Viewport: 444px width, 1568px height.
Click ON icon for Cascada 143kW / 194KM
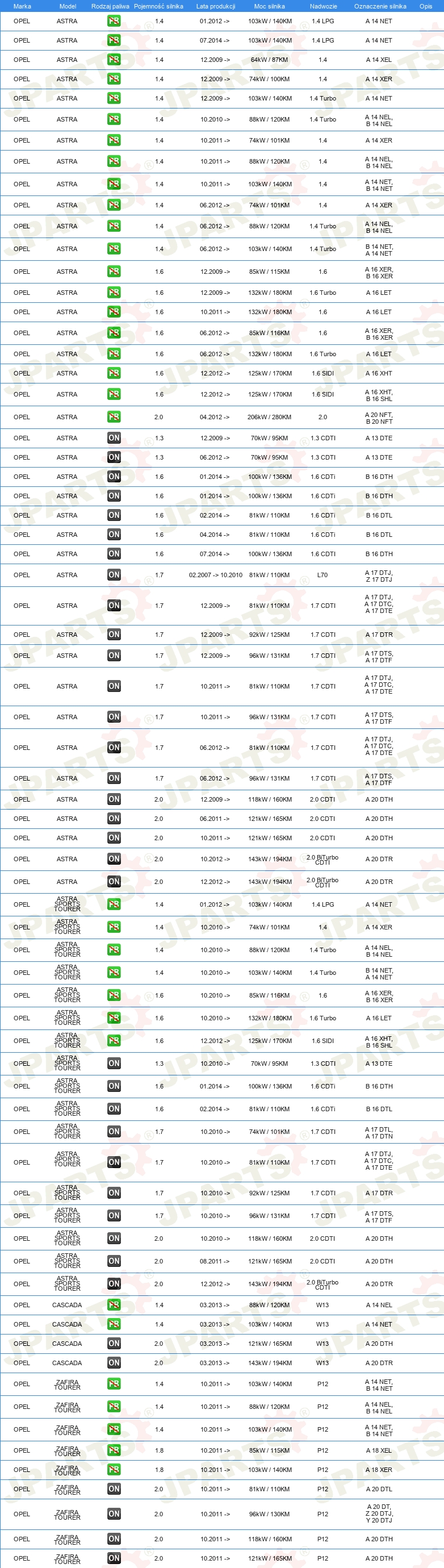(114, 1363)
